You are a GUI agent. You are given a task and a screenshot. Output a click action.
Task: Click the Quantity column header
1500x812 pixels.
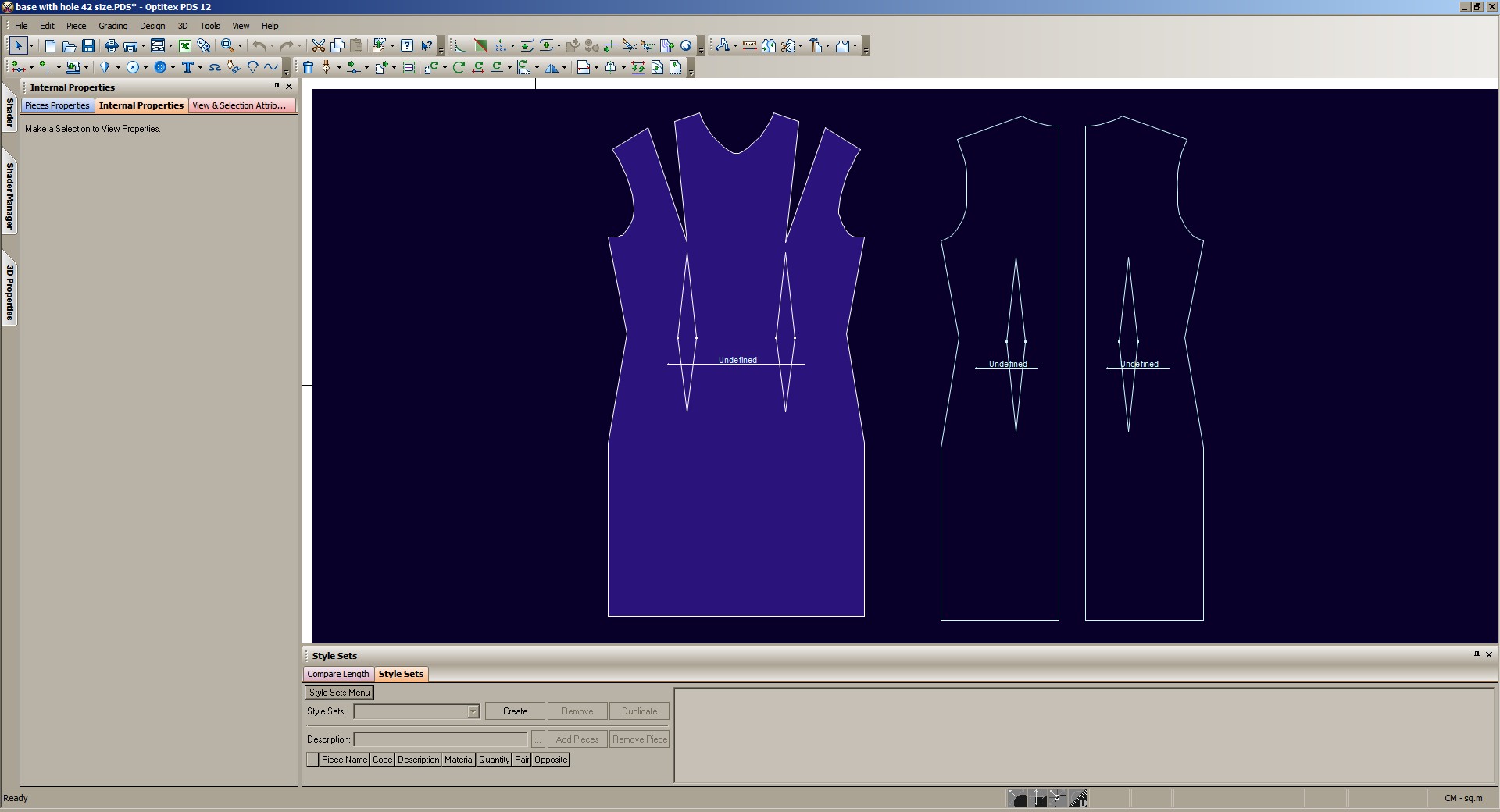pyautogui.click(x=494, y=760)
